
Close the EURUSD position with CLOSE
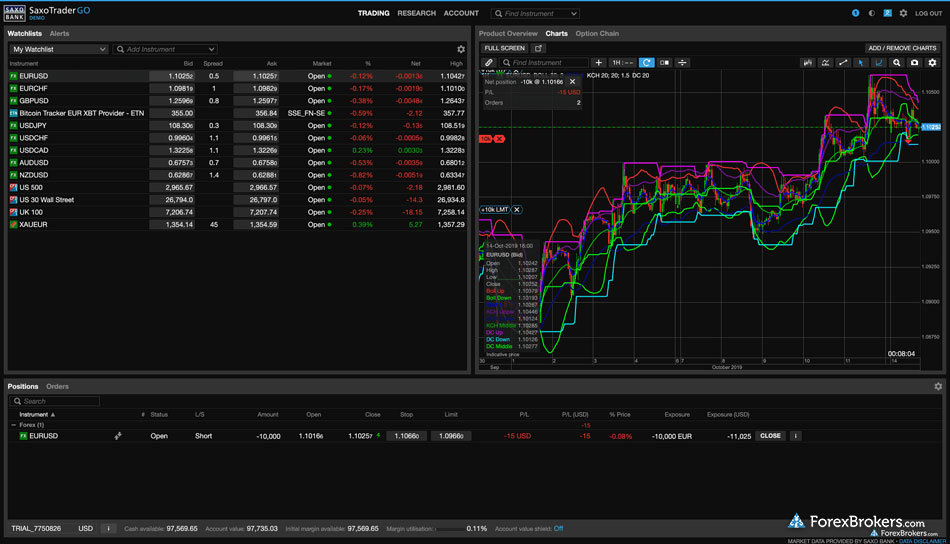pyautogui.click(x=770, y=436)
